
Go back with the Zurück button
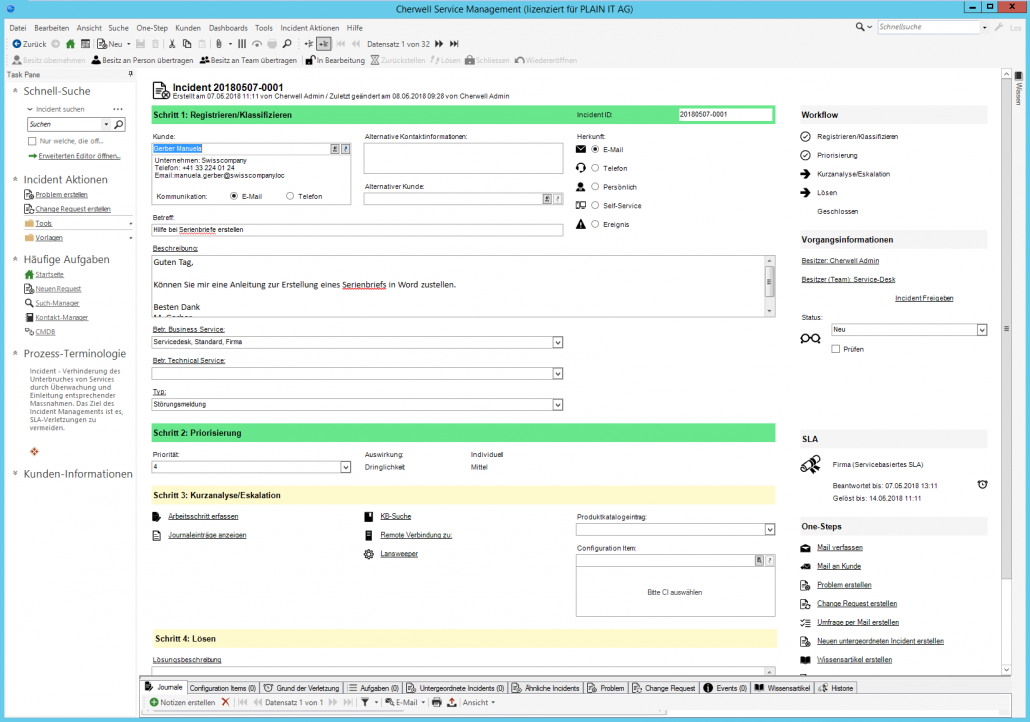pos(30,44)
